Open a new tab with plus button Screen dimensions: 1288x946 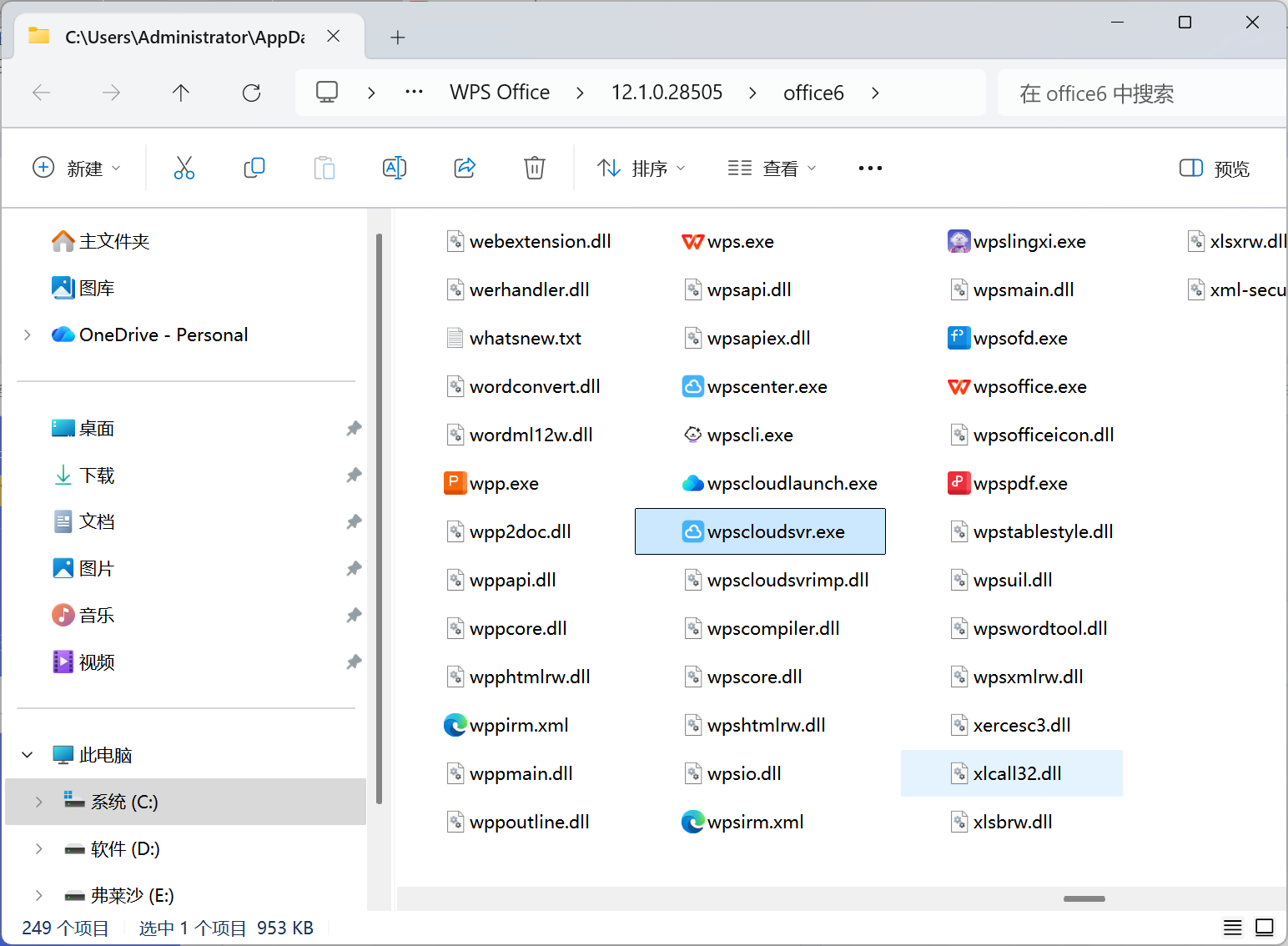(398, 37)
